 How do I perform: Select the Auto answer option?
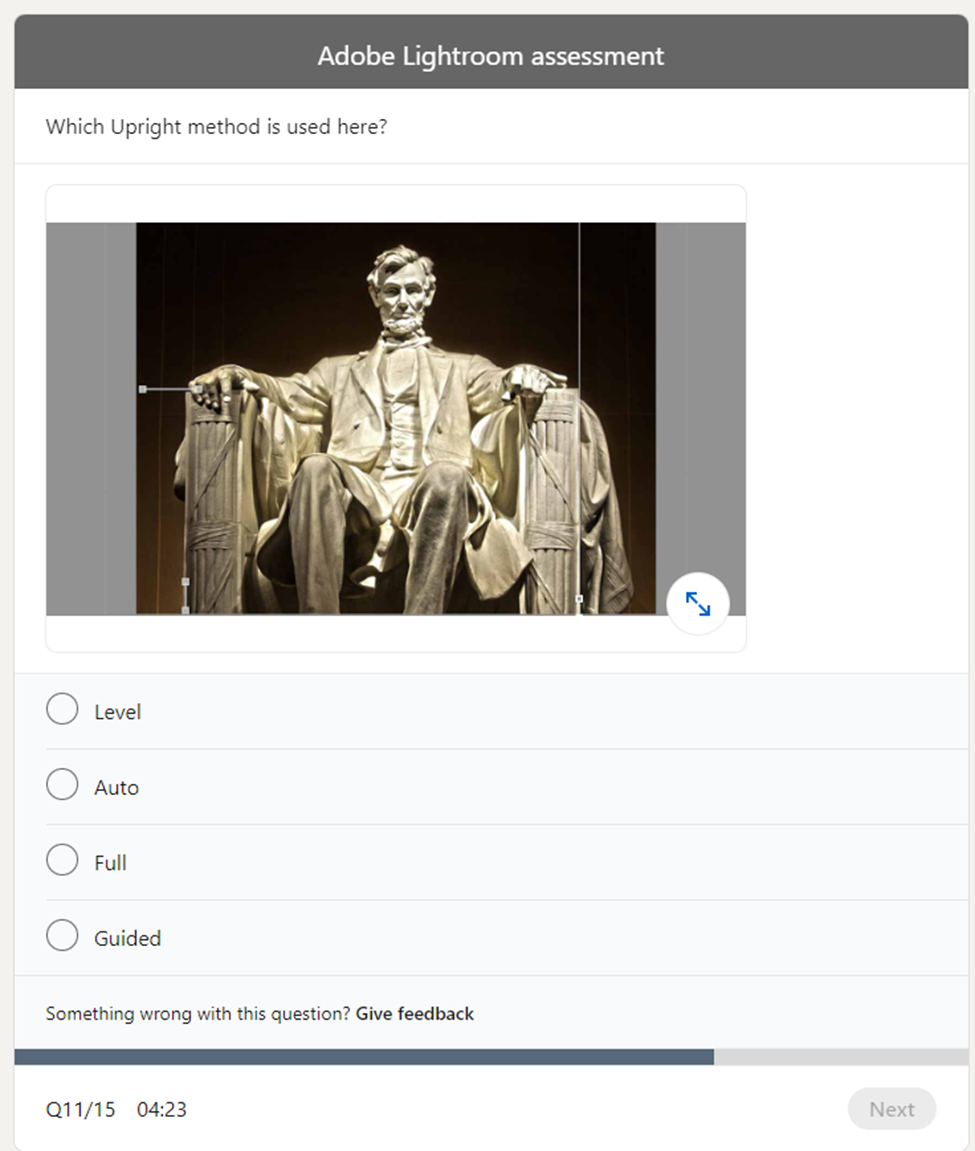click(x=62, y=784)
